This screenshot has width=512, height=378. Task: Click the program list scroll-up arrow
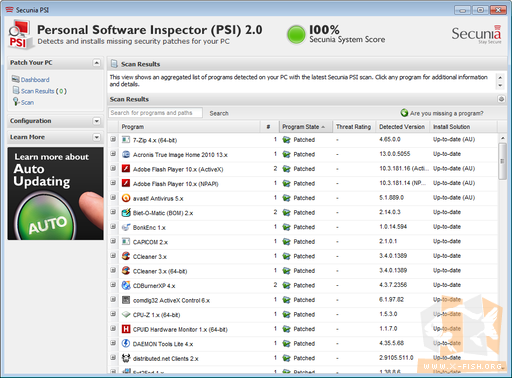[502, 138]
